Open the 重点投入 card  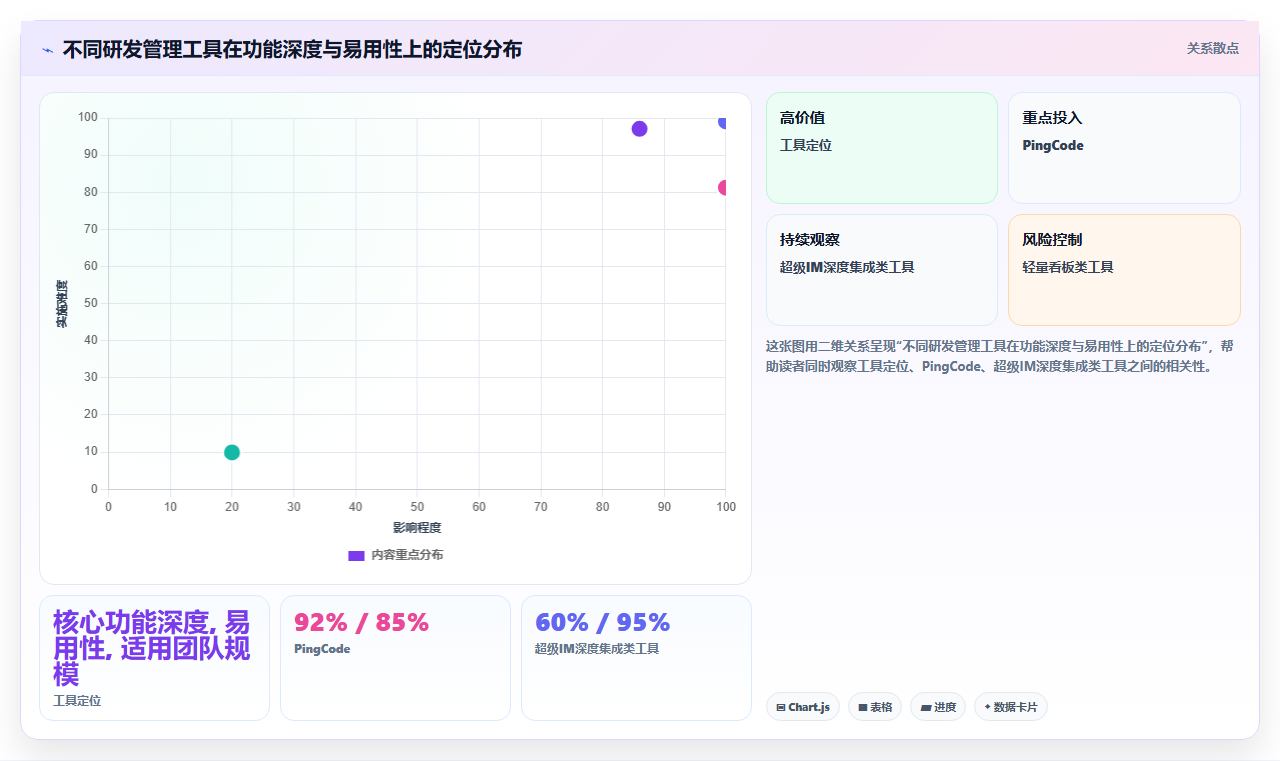(x=1124, y=148)
